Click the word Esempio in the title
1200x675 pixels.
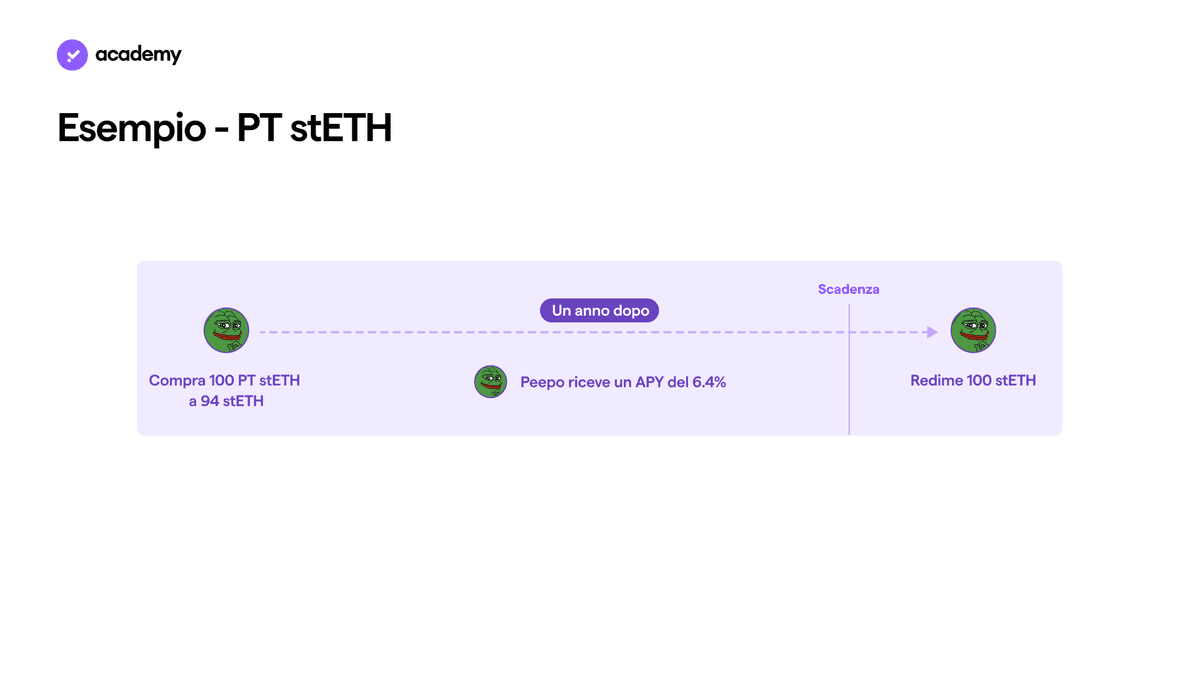point(132,129)
